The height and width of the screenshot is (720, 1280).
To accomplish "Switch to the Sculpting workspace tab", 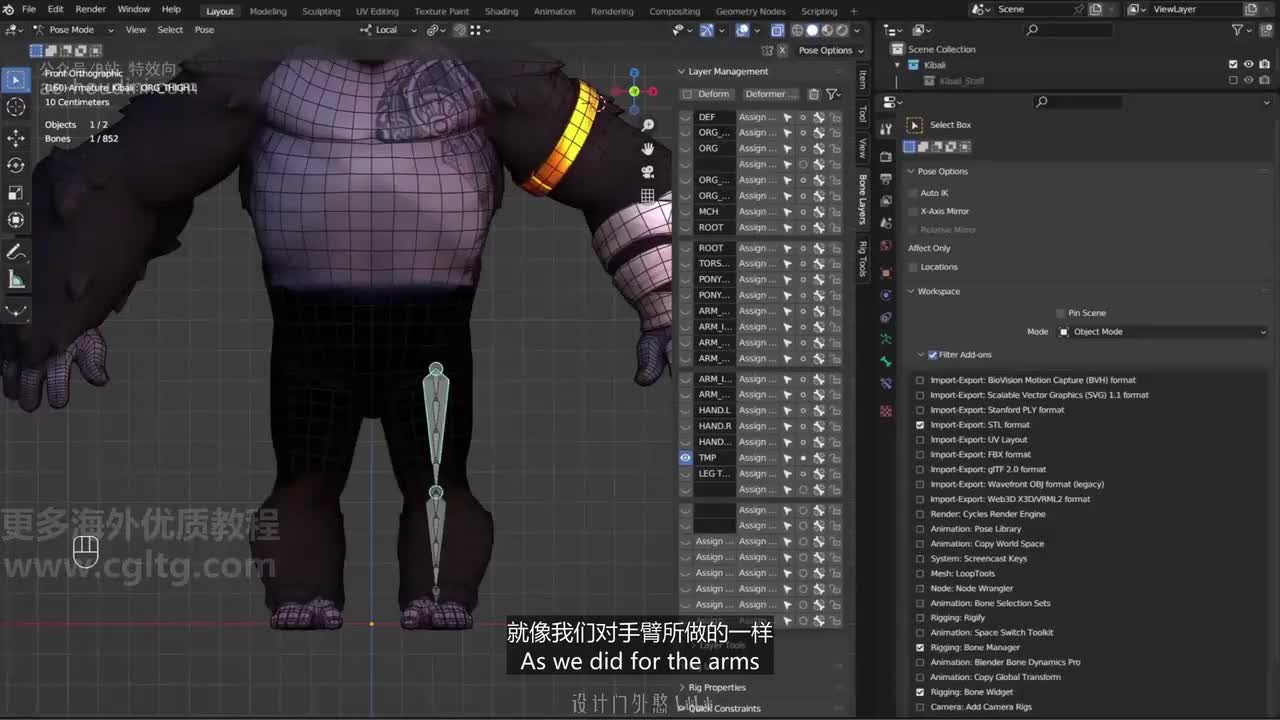I will click(321, 12).
